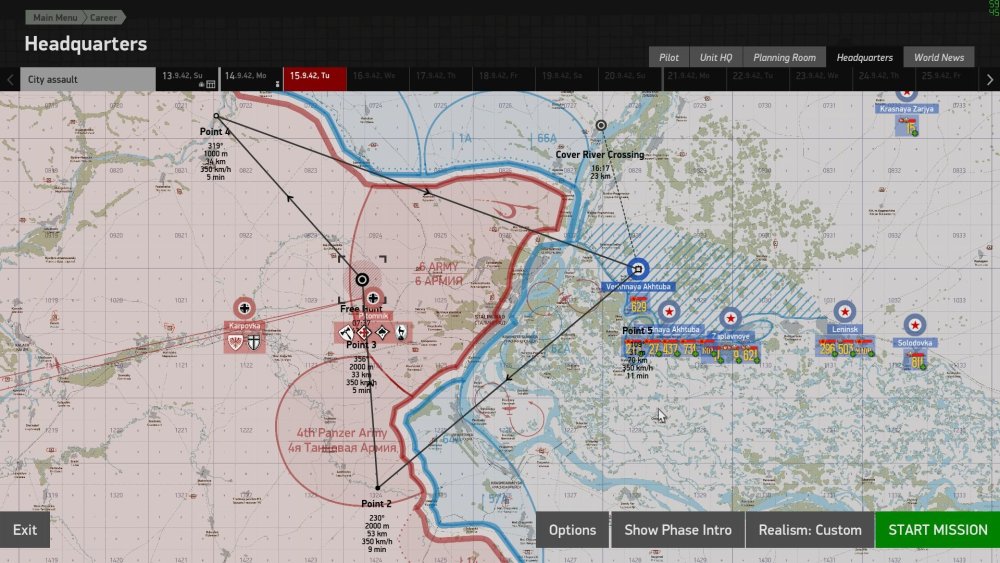Screen dimensions: 1000x563
Task: Click the 734 regiment badge
Action: [x=689, y=348]
